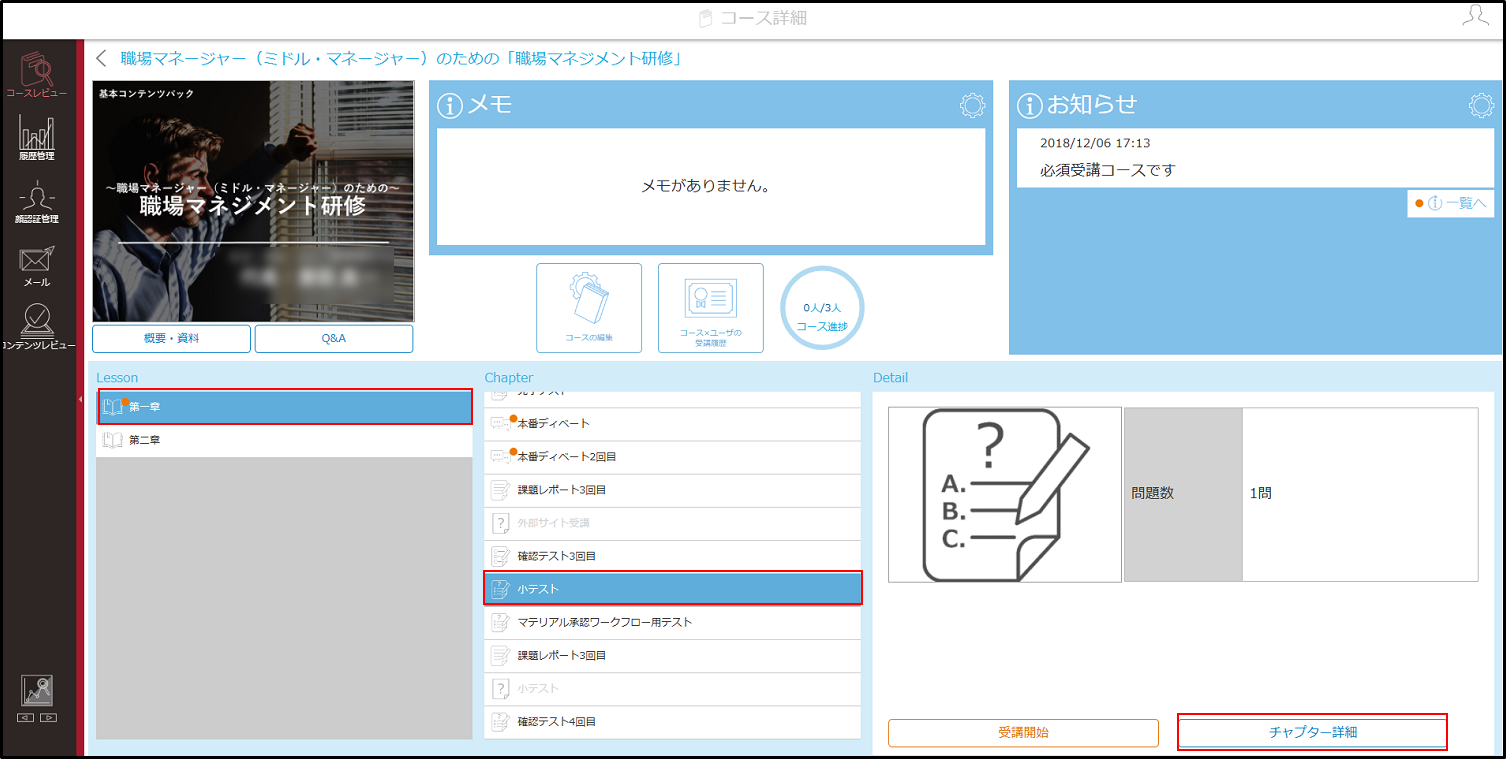Viewport: 1506px width, 759px height.
Task: Open コンテンツレビュー in the sidebar
Action: 37,328
